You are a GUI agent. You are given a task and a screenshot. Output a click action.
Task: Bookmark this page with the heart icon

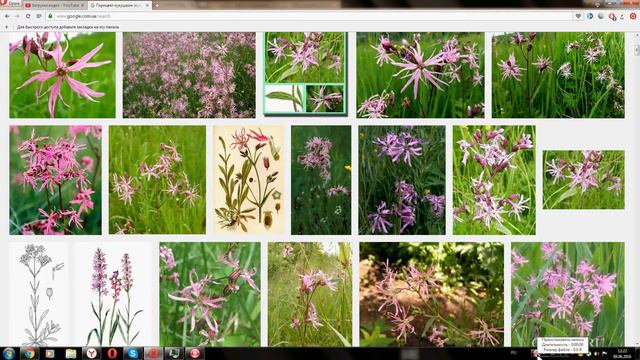[x=578, y=16]
